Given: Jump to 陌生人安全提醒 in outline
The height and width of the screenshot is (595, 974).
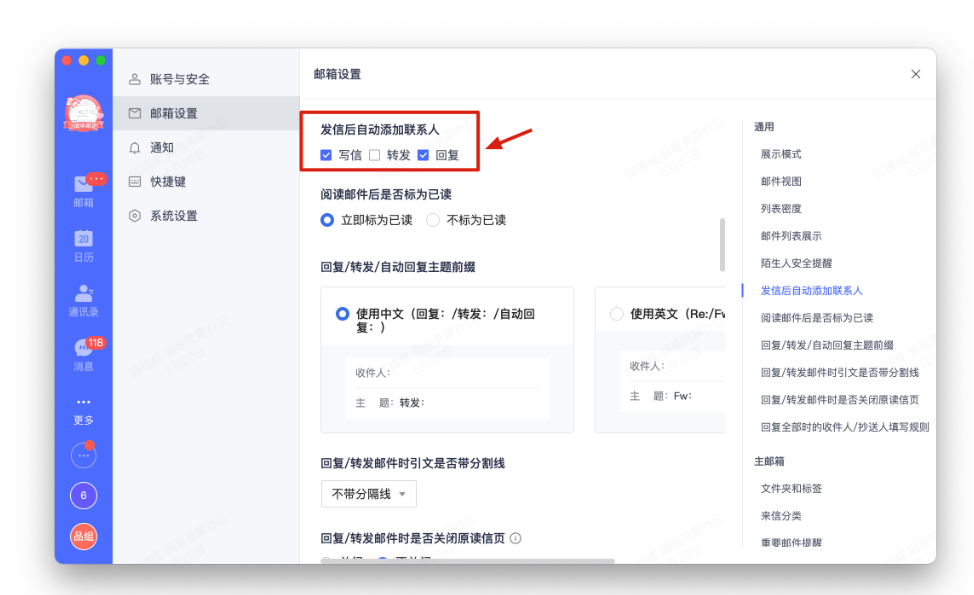Looking at the screenshot, I should [796, 263].
